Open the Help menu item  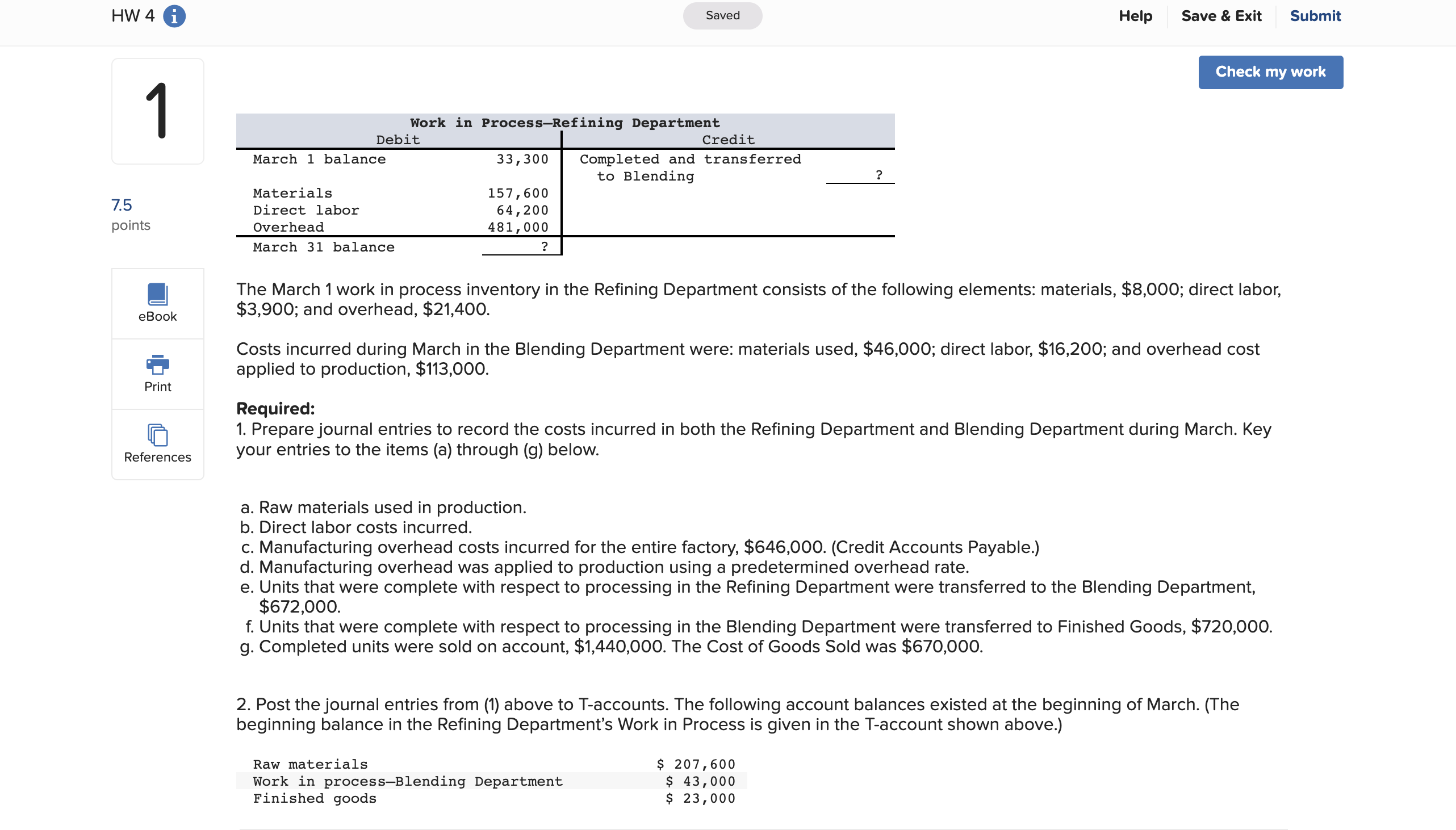(x=1136, y=15)
